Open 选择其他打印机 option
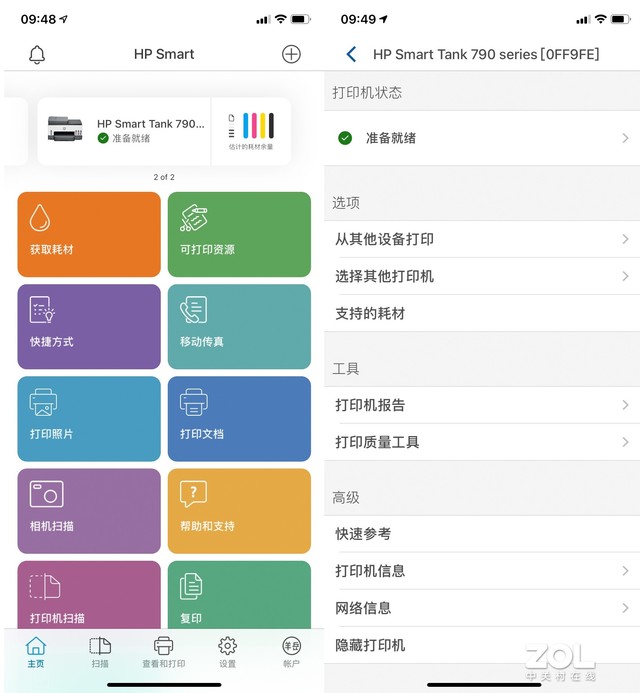Viewport: 640px width, 693px height. (482, 276)
